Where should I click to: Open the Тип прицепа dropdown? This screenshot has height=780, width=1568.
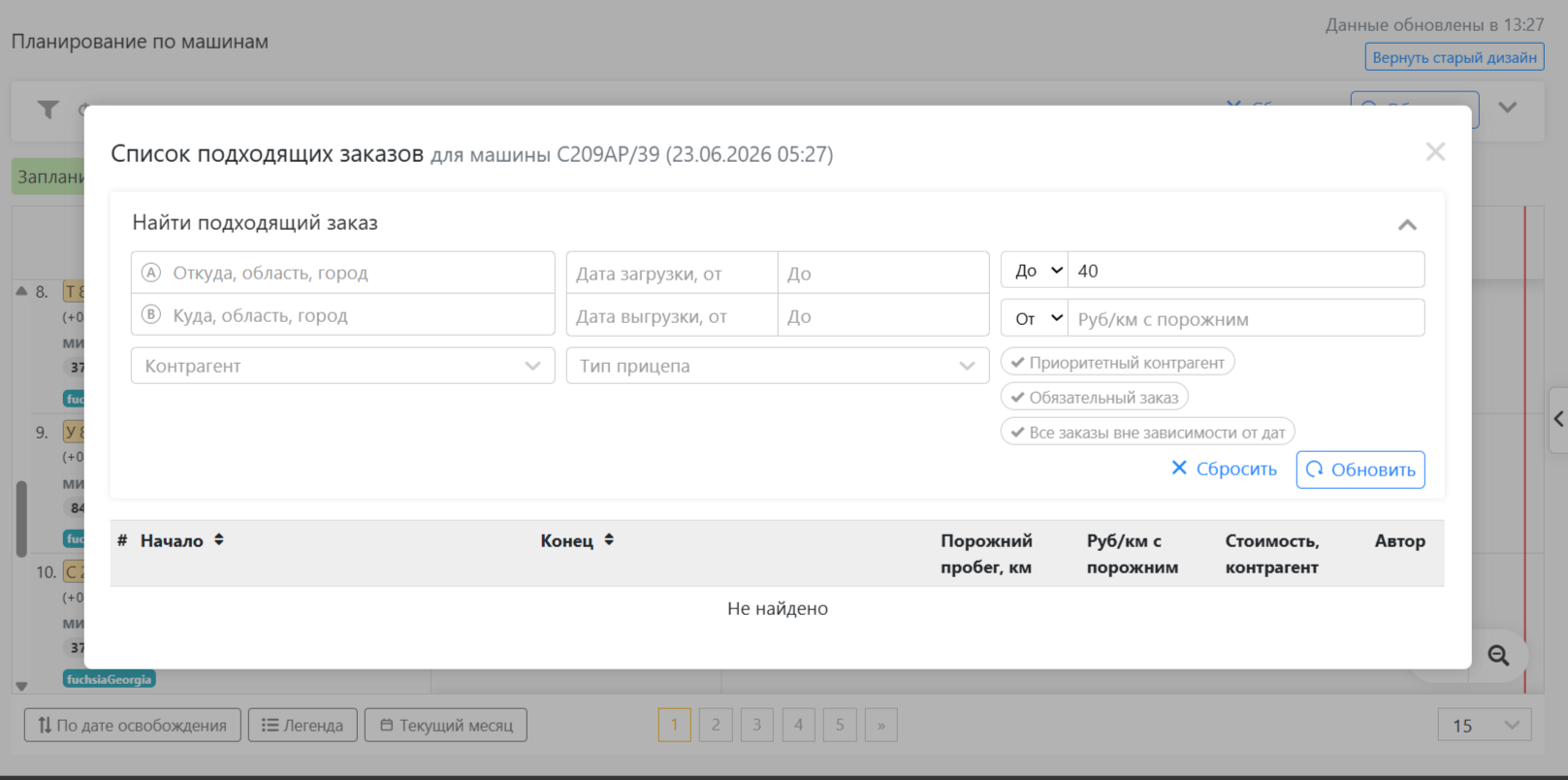click(x=778, y=366)
